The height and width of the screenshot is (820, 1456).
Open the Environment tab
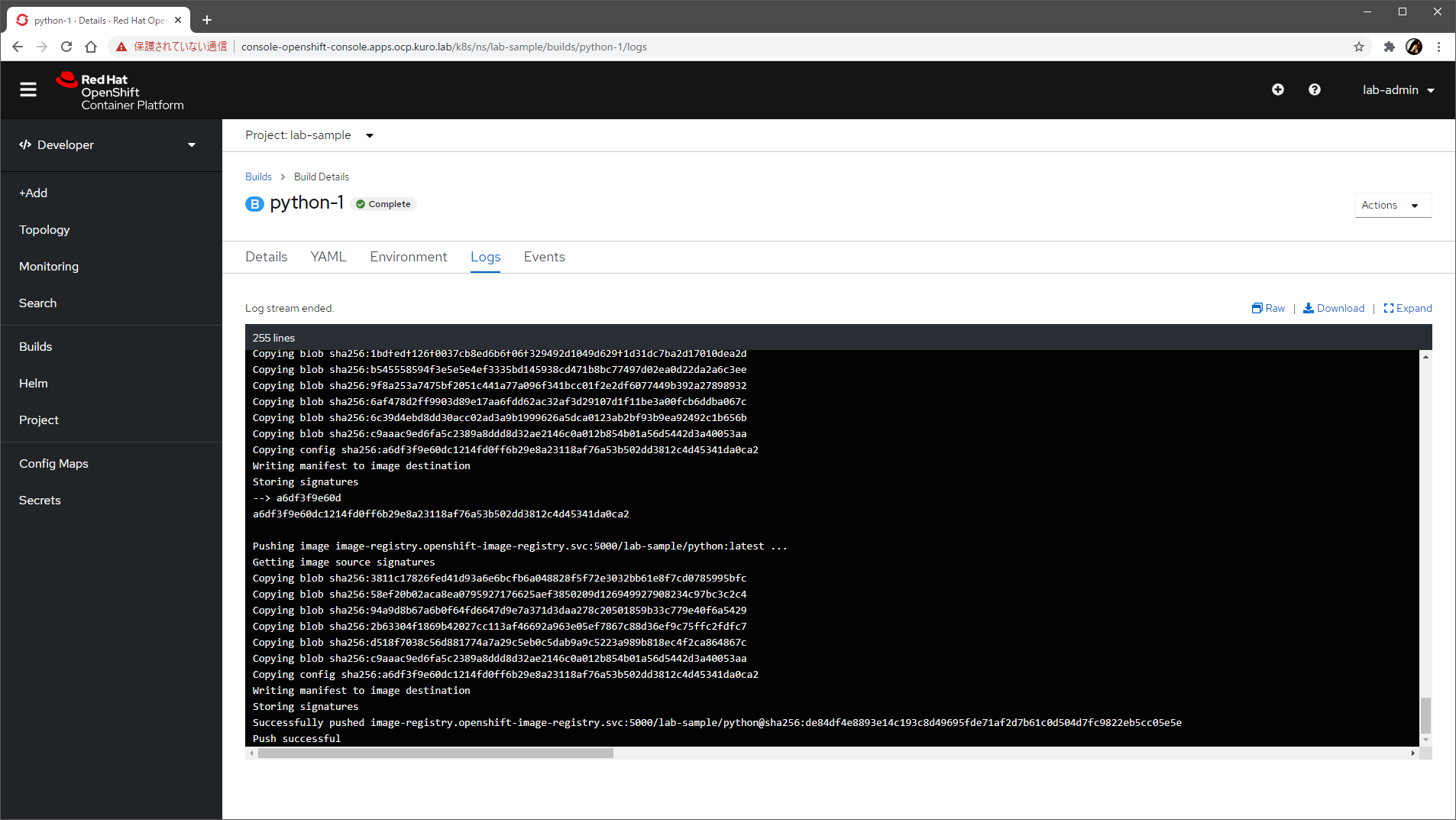tap(408, 257)
